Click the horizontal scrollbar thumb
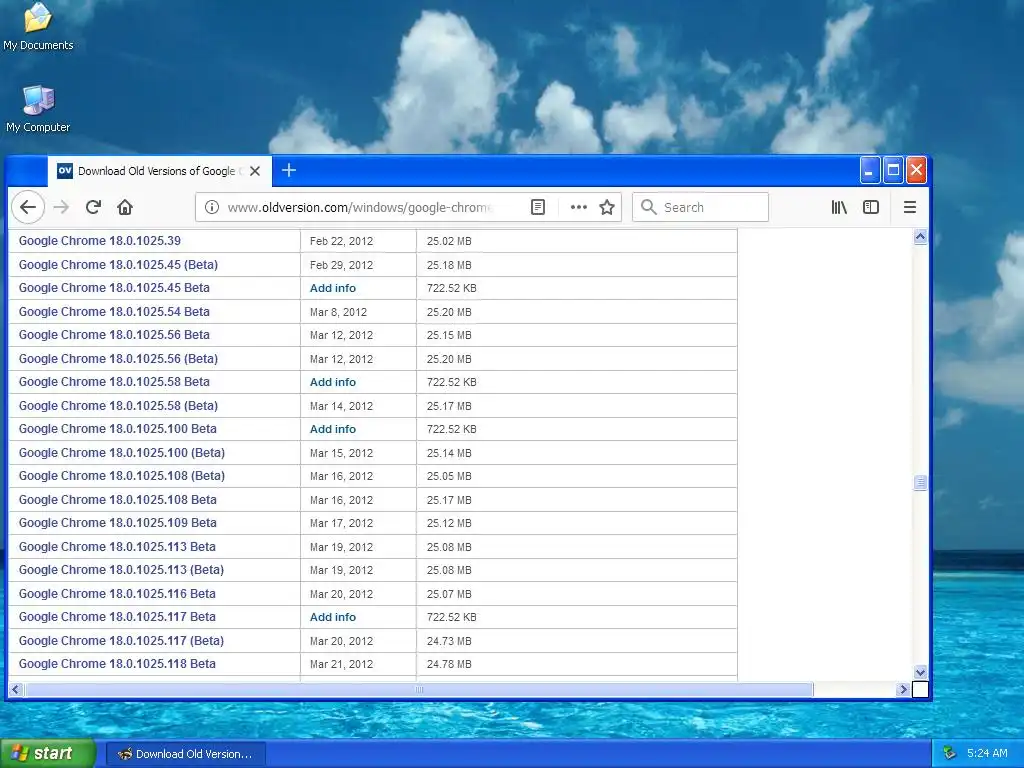Viewport: 1024px width, 768px height. (419, 689)
